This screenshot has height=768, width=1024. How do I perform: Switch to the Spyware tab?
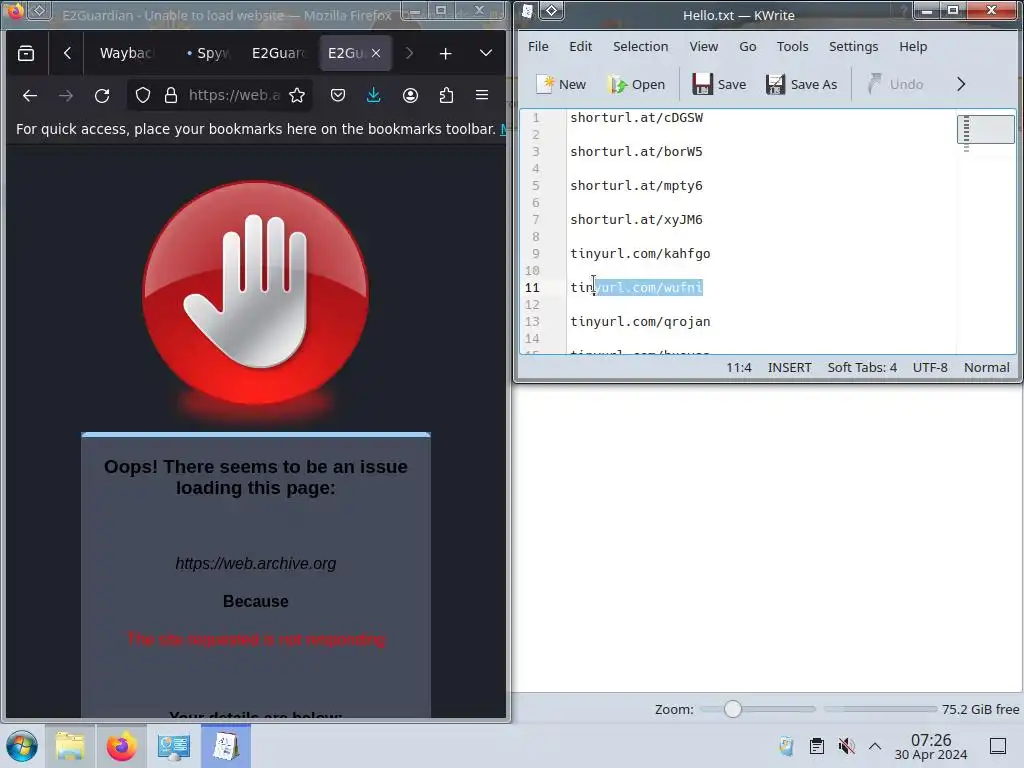(x=208, y=54)
